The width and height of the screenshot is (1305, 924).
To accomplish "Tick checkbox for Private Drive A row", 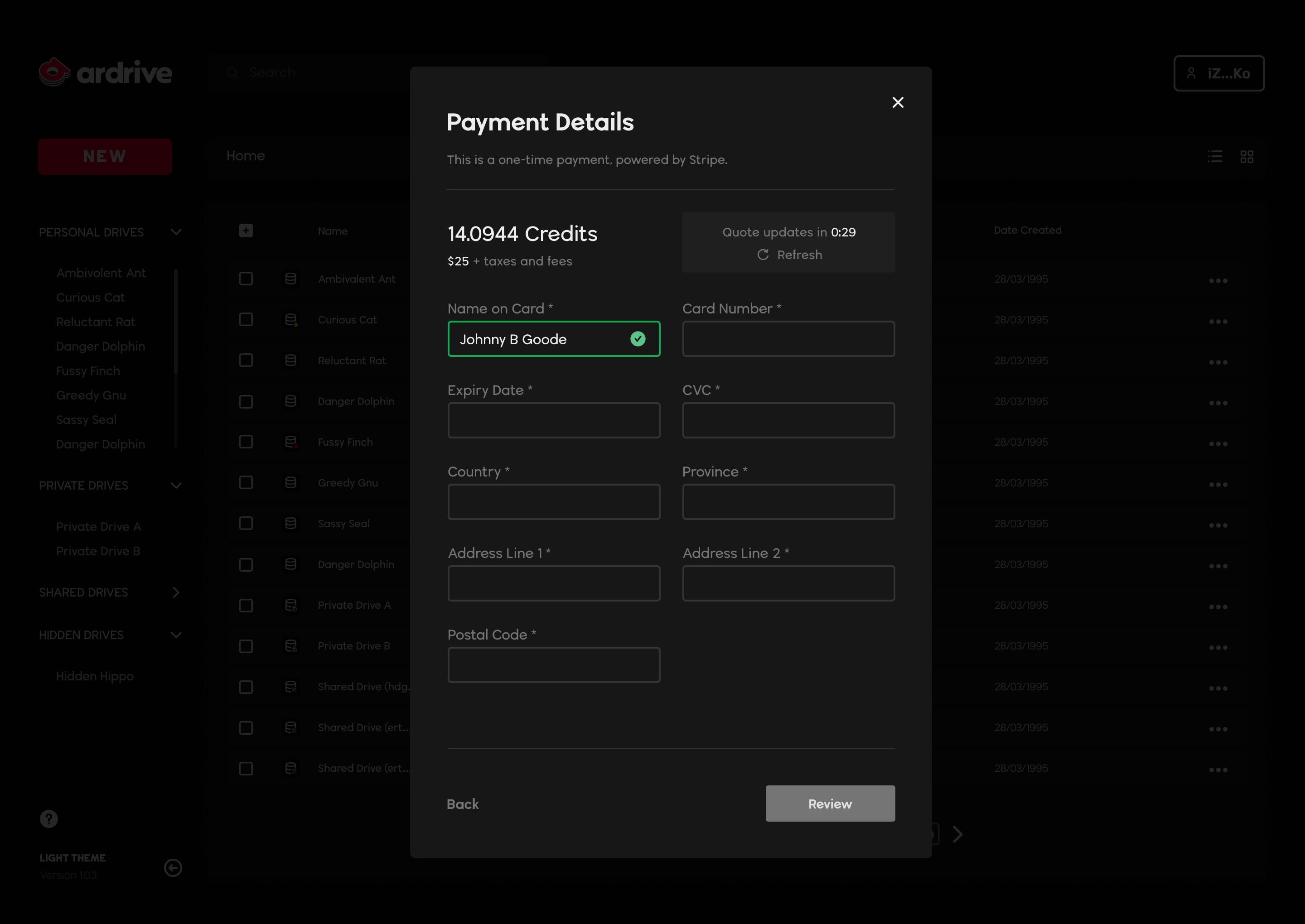I will [x=246, y=606].
